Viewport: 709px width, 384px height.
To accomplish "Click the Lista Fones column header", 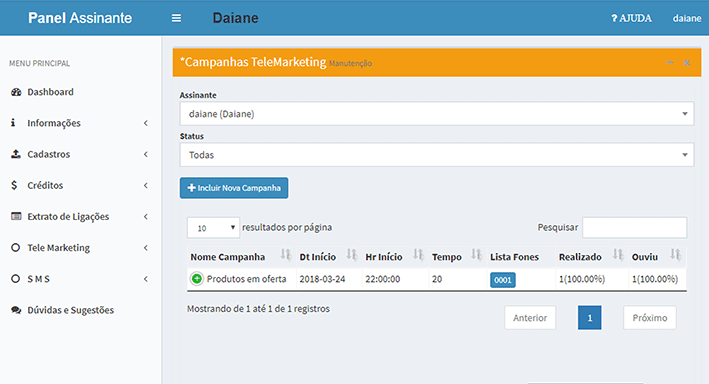I will (515, 257).
